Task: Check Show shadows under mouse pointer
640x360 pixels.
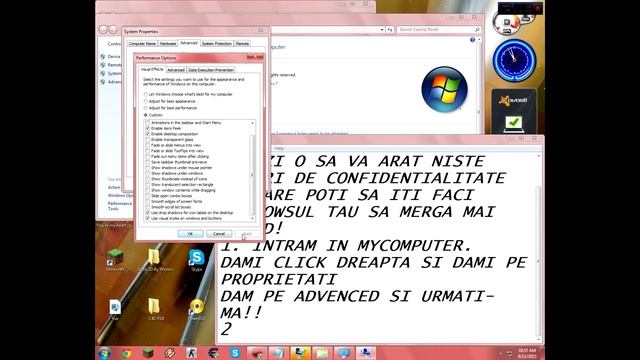Action: click(x=148, y=168)
